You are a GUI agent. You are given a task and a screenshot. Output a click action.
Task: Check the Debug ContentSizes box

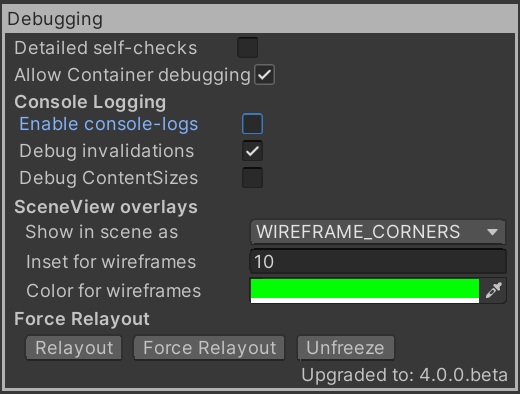coord(252,178)
